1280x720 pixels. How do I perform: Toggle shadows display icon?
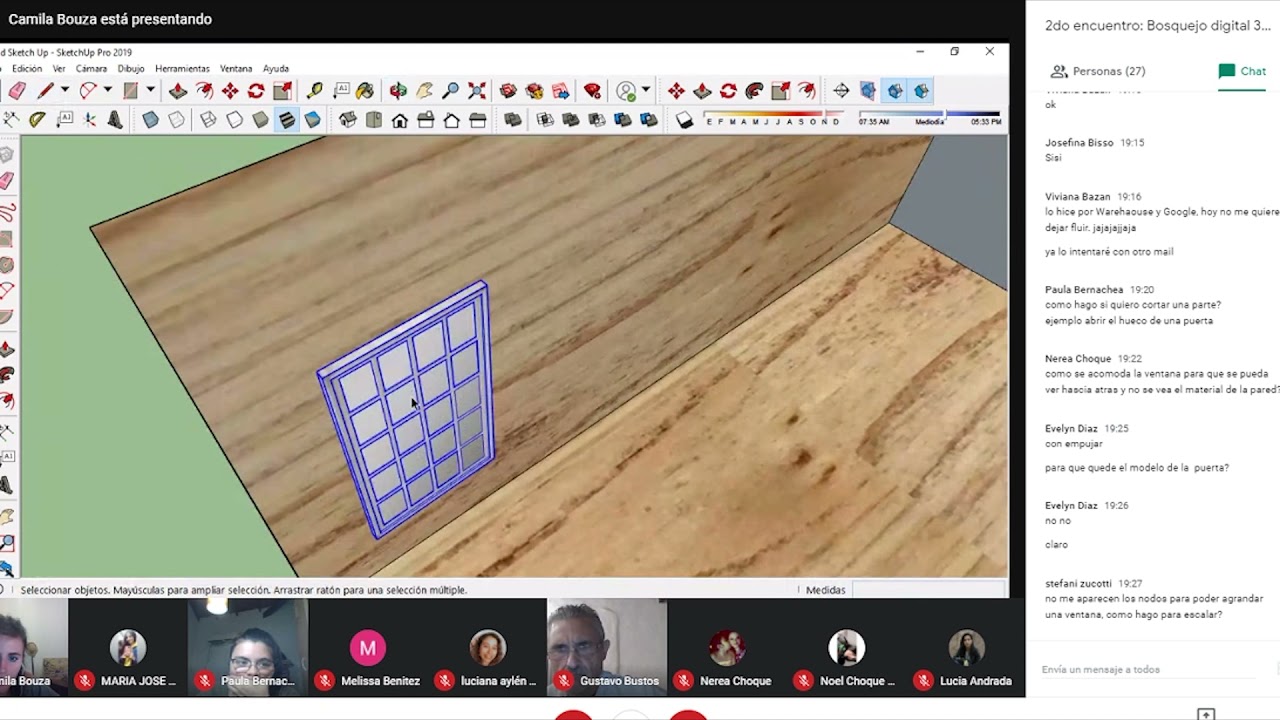[x=684, y=120]
